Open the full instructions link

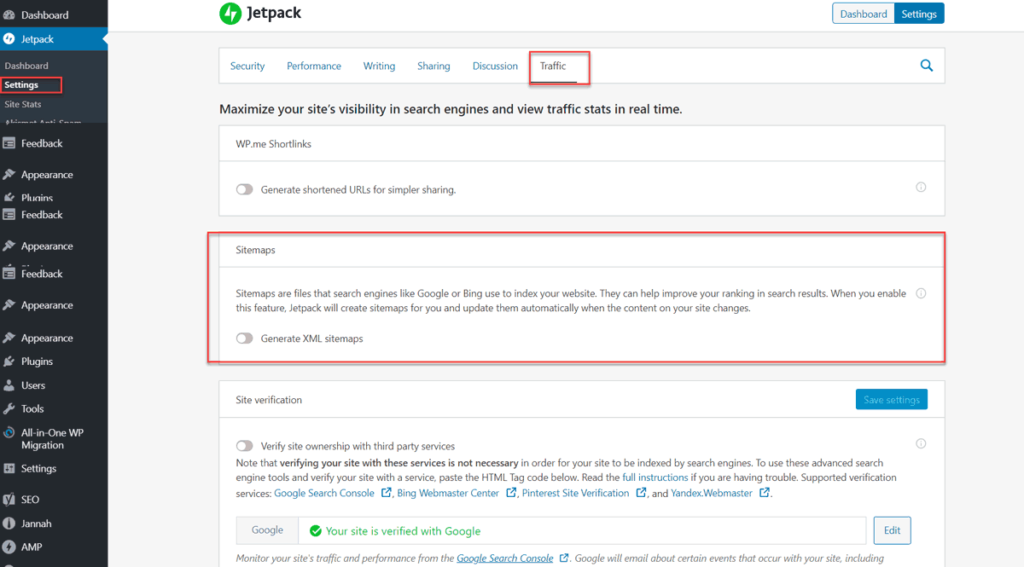654,478
